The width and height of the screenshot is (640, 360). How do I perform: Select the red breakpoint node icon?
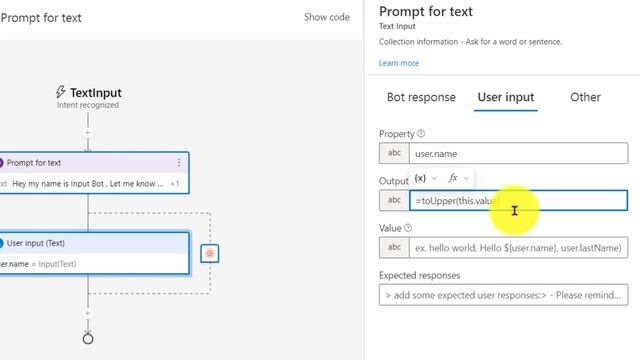point(210,253)
